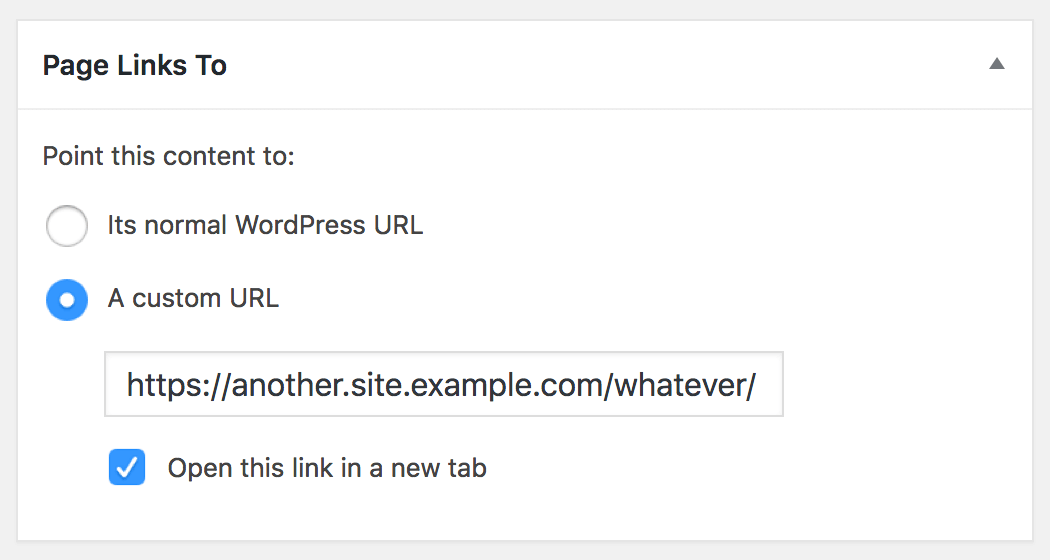Click the empty white radio circle
Image resolution: width=1050 pixels, height=560 pixels.
point(67,226)
